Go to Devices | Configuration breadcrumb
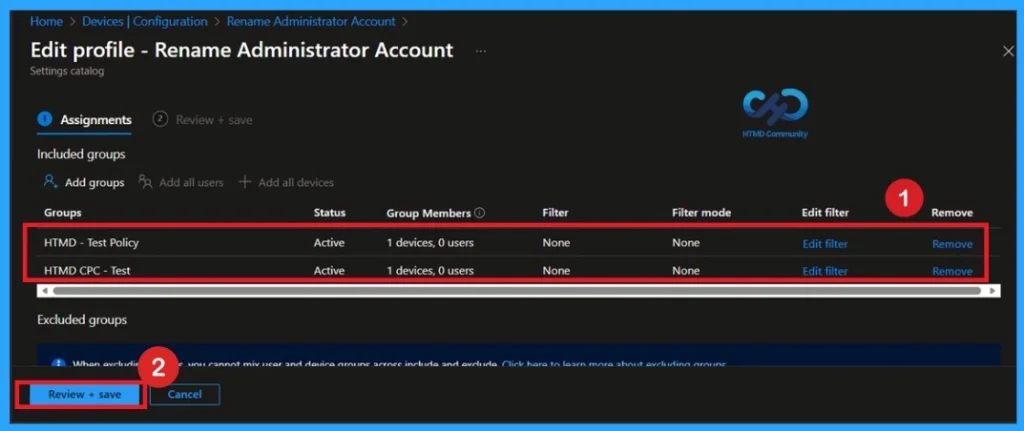 tap(144, 22)
